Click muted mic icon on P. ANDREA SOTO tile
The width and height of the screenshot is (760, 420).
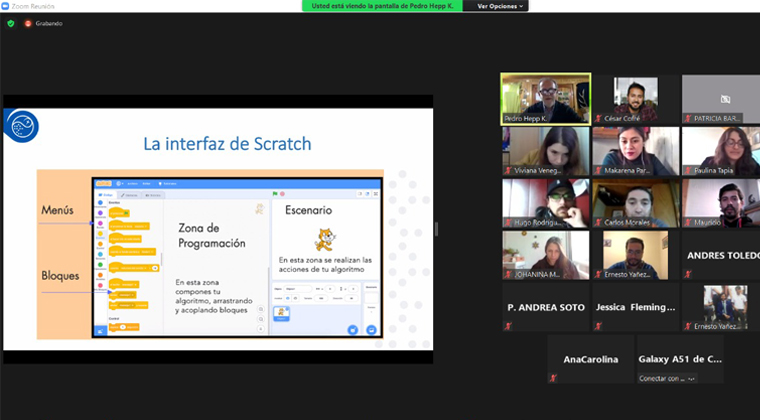(508, 326)
